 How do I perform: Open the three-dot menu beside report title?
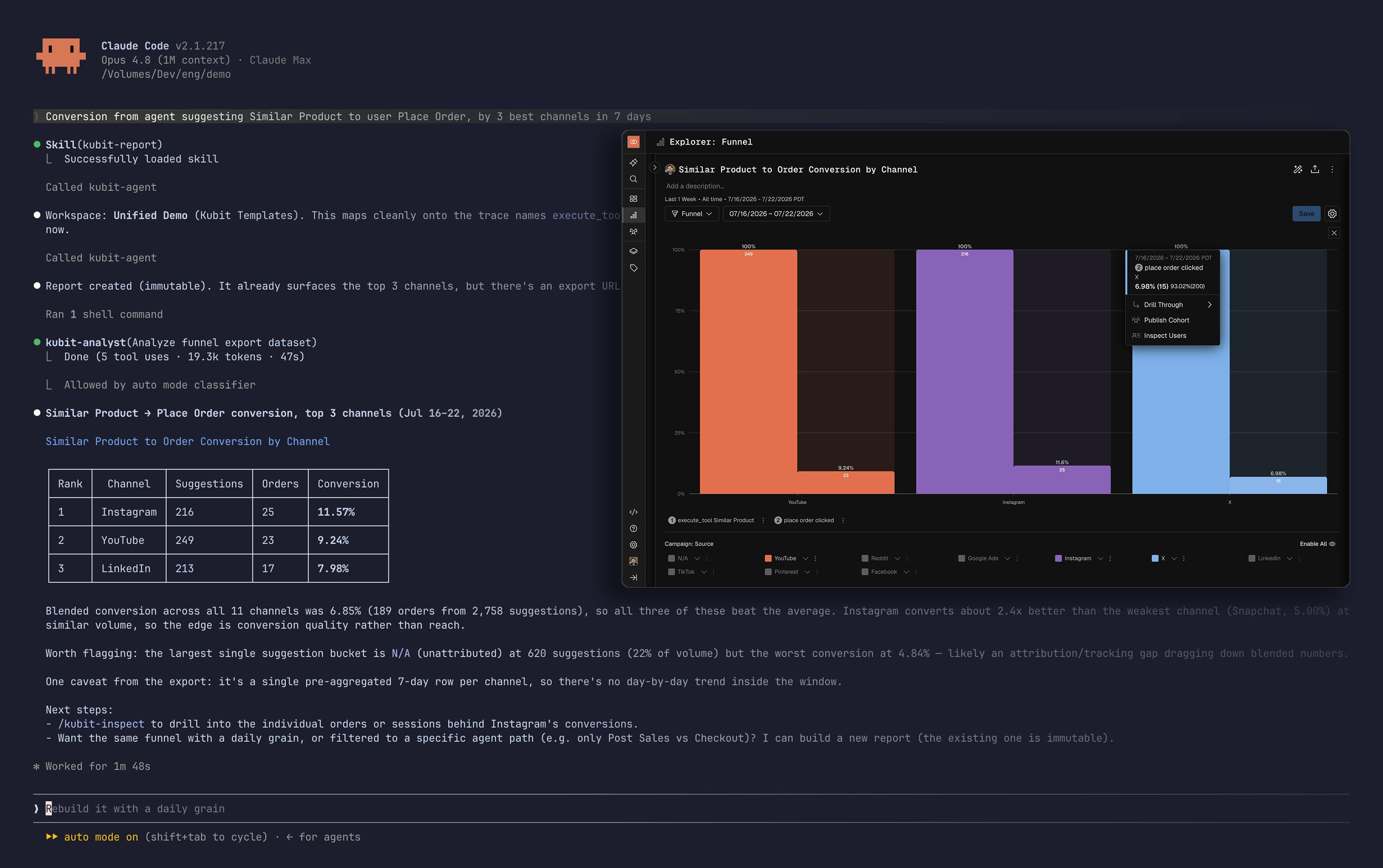(1332, 169)
